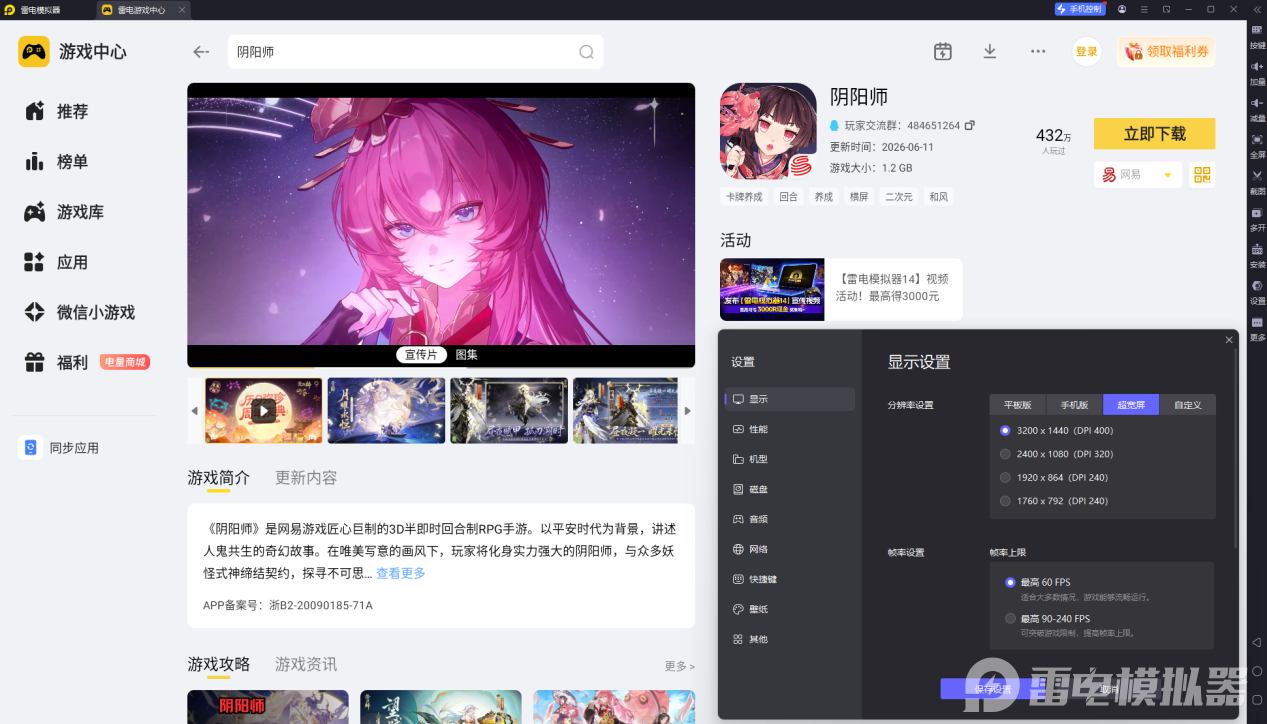Open the calendar reservation icon

942,51
